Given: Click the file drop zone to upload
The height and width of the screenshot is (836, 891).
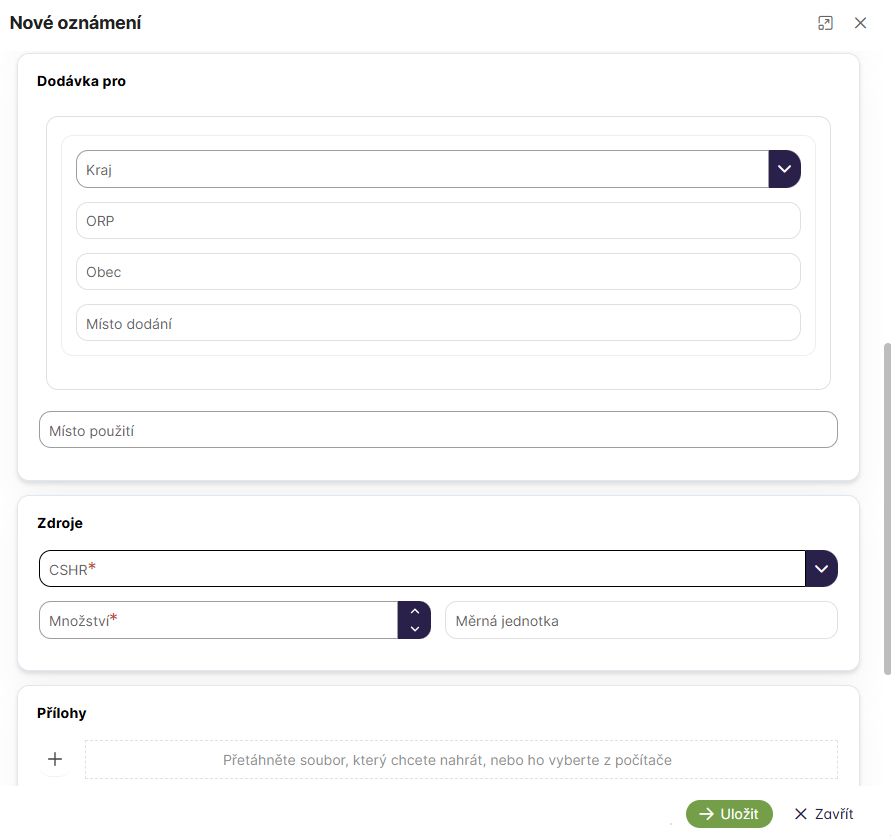Looking at the screenshot, I should click(460, 760).
